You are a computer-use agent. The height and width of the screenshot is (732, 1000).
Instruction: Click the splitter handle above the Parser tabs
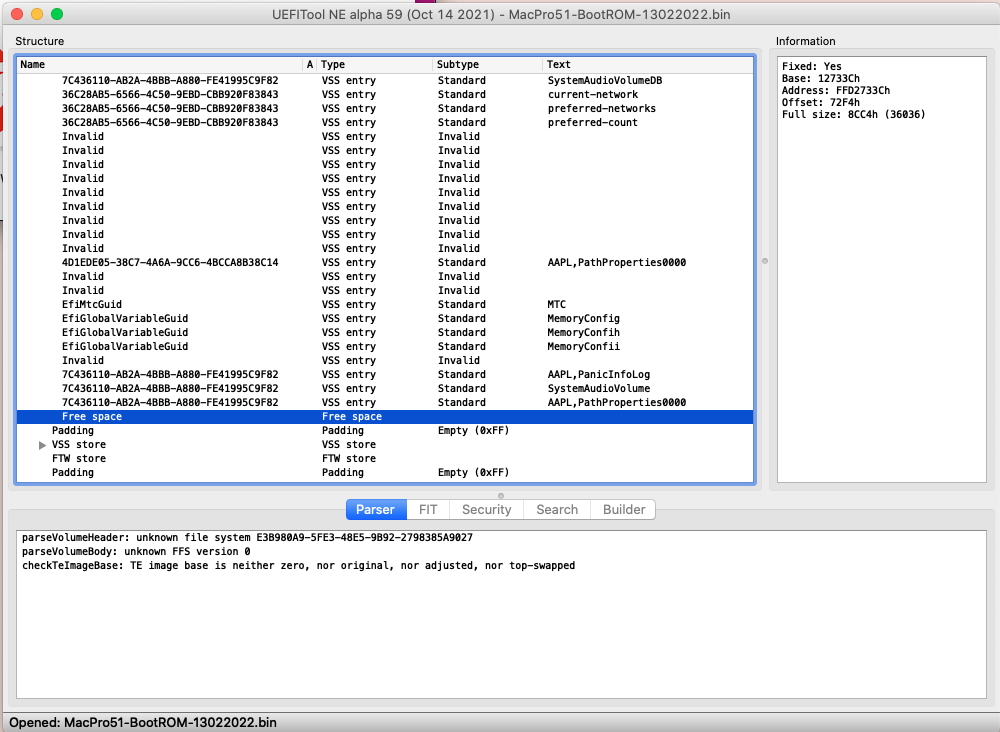(501, 495)
